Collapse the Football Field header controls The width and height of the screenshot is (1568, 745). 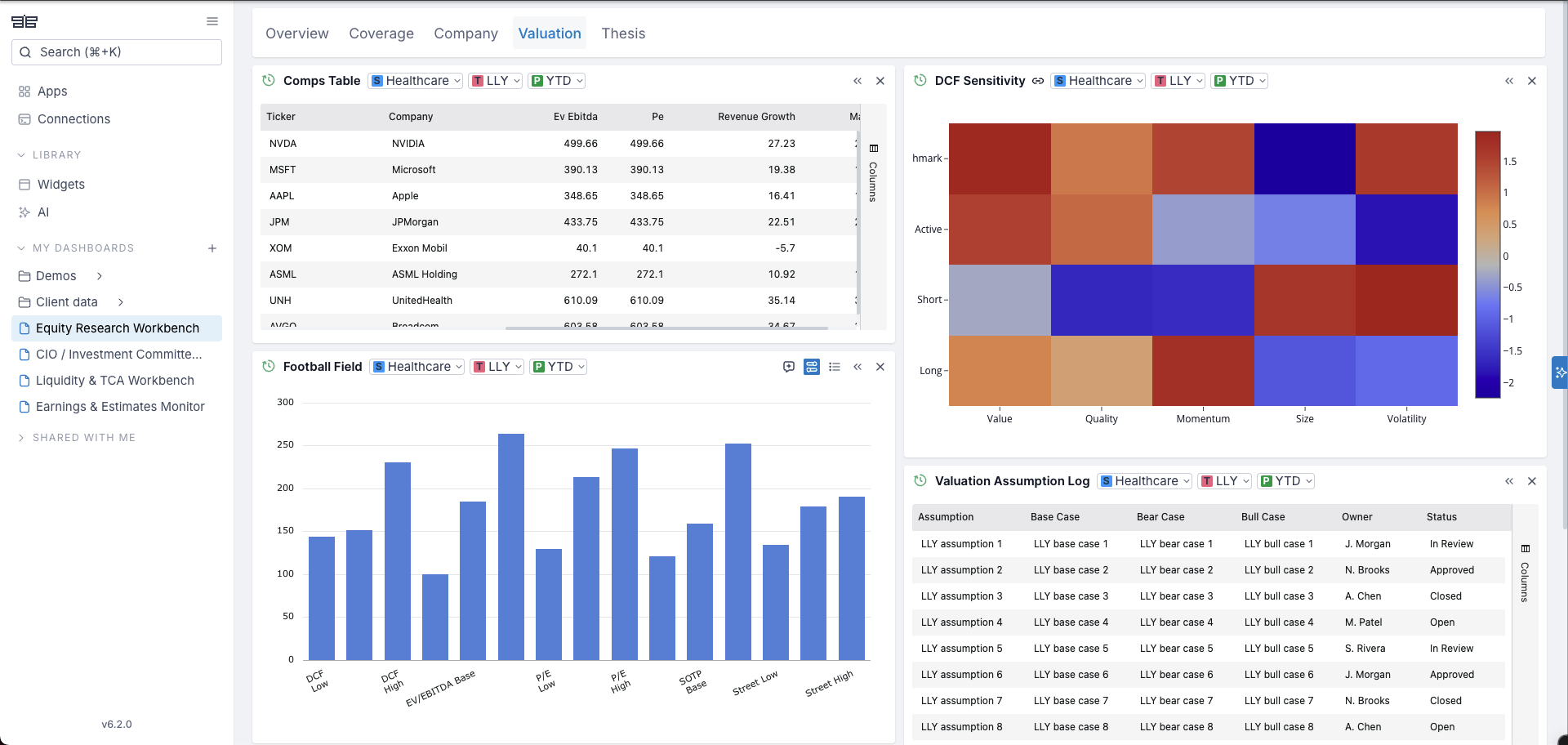pyautogui.click(x=857, y=367)
